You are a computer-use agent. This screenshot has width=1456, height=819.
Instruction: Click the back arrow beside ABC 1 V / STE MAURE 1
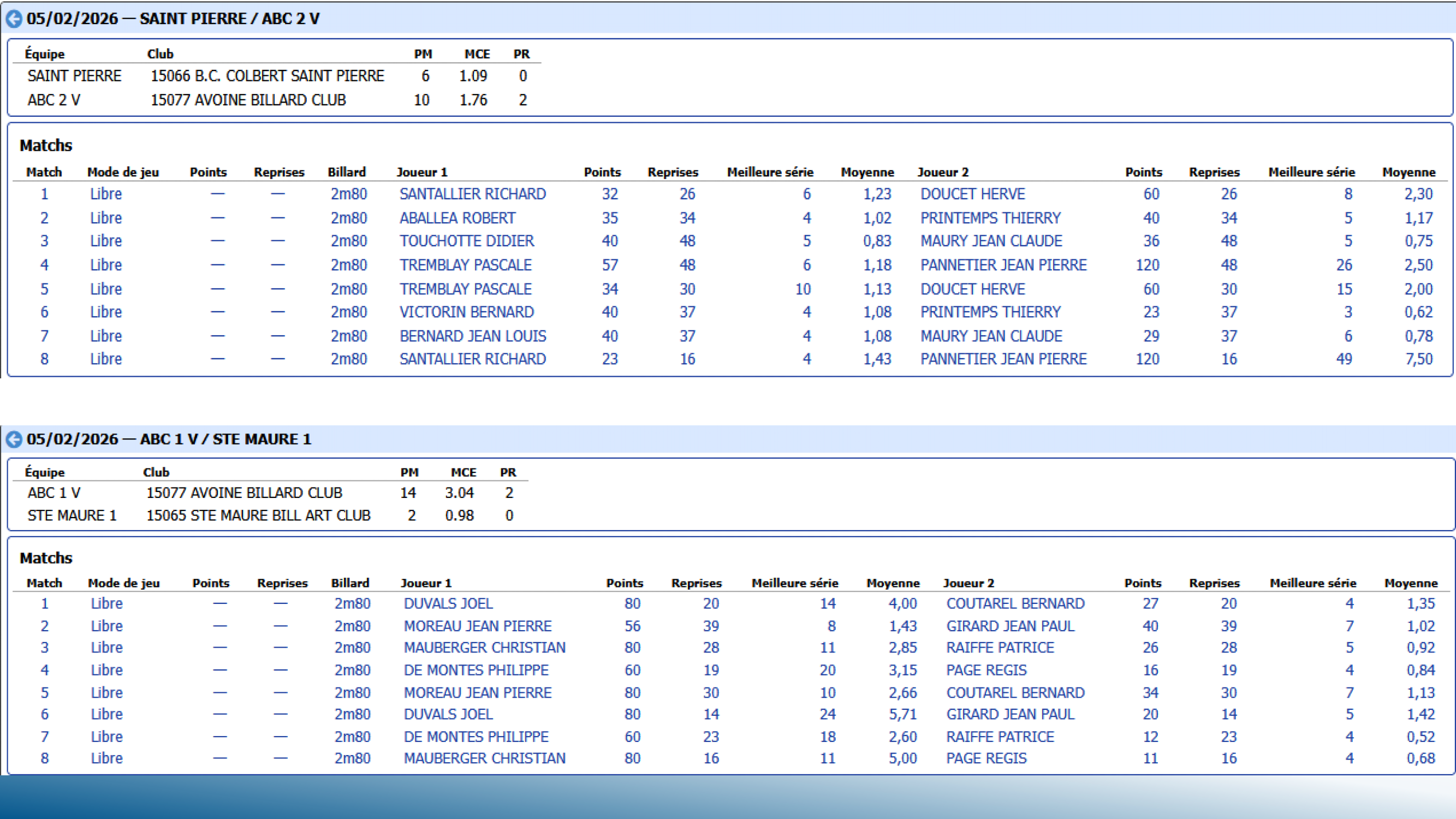(13, 439)
